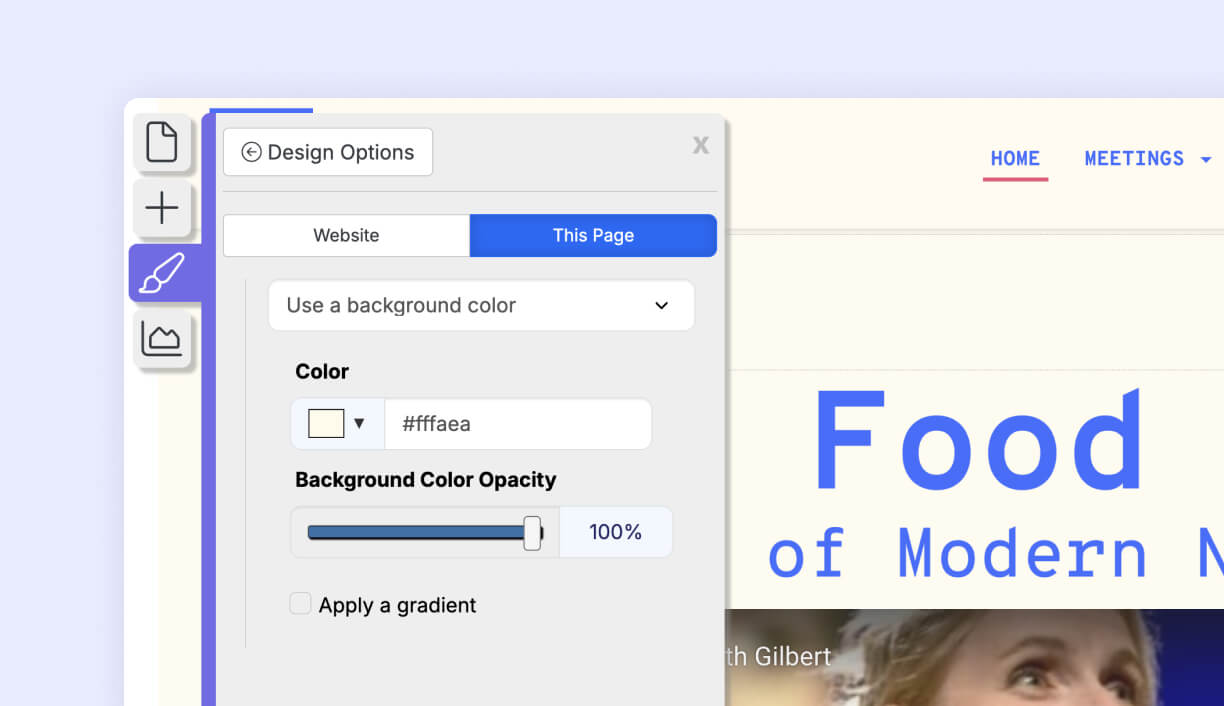
Task: Open the image/analytics panel icon below the brush
Action: (x=163, y=339)
